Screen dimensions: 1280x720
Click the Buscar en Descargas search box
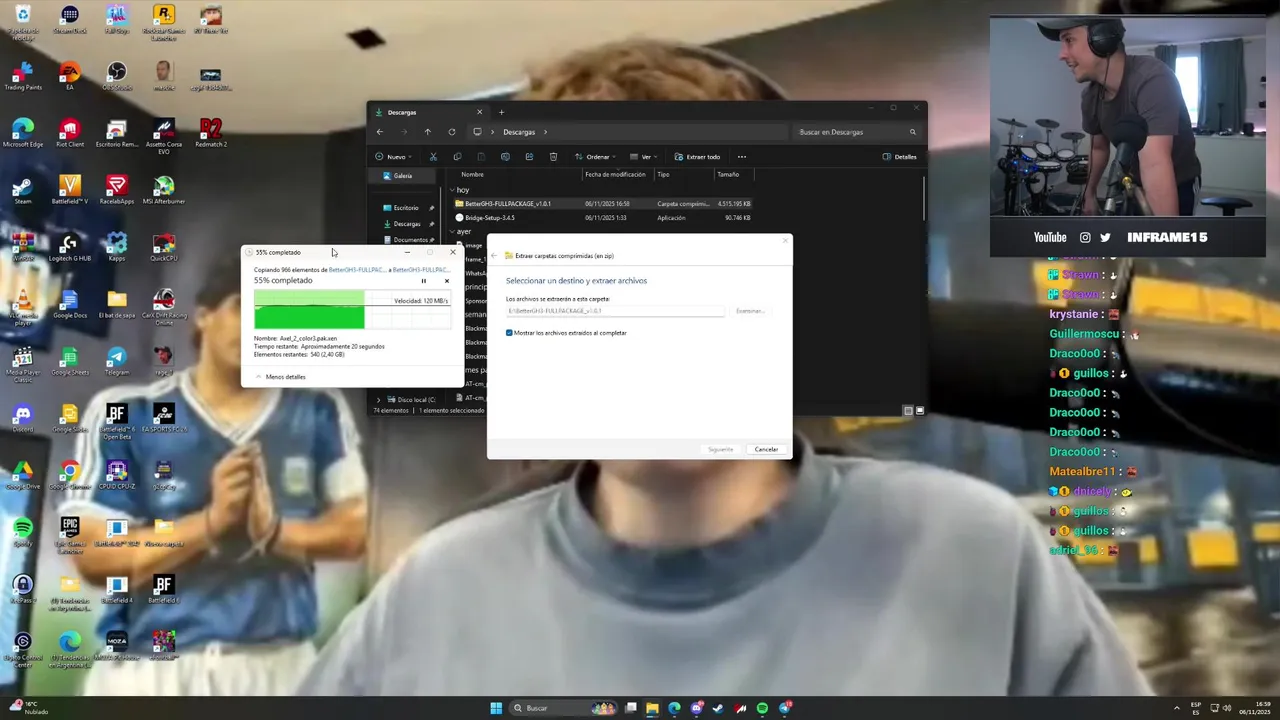pos(857,132)
